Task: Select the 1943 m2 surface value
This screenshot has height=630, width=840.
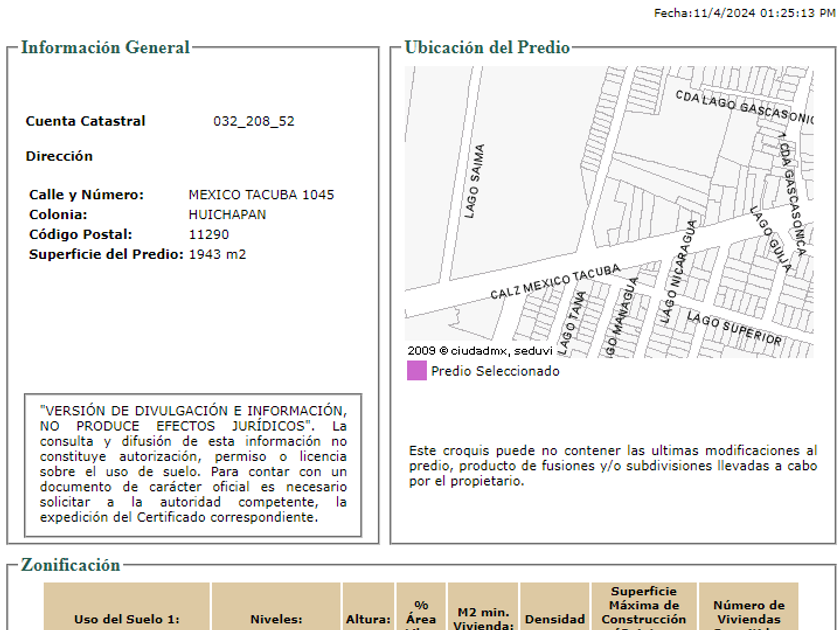Action: (217, 255)
